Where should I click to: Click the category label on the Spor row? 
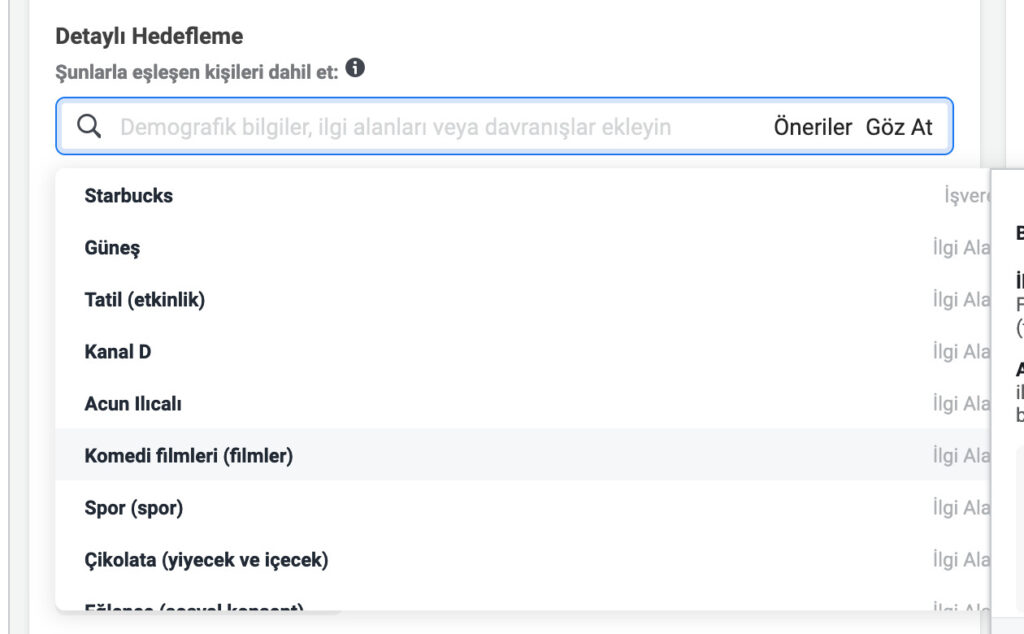[x=960, y=508]
